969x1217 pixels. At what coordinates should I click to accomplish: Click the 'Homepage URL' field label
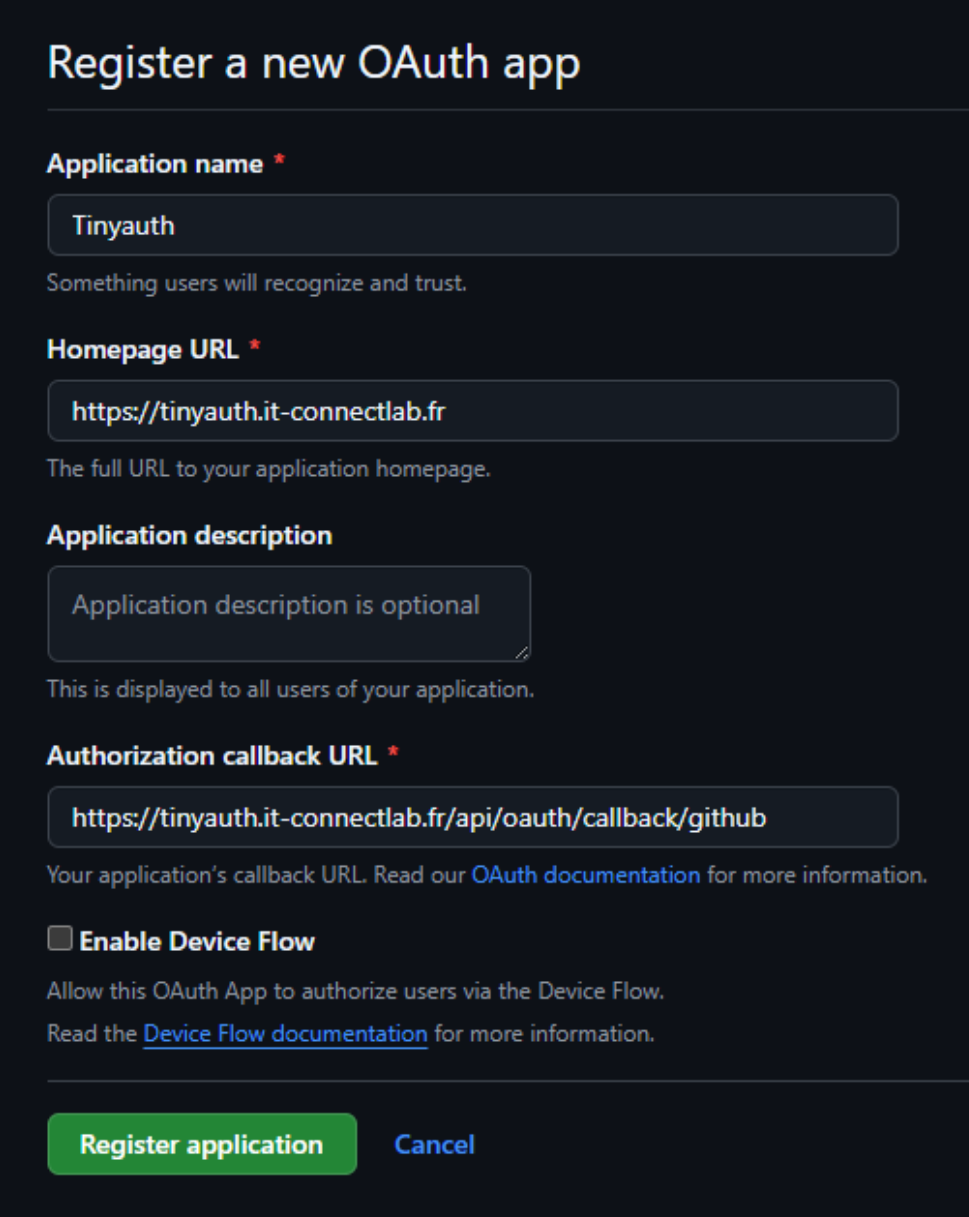click(143, 349)
